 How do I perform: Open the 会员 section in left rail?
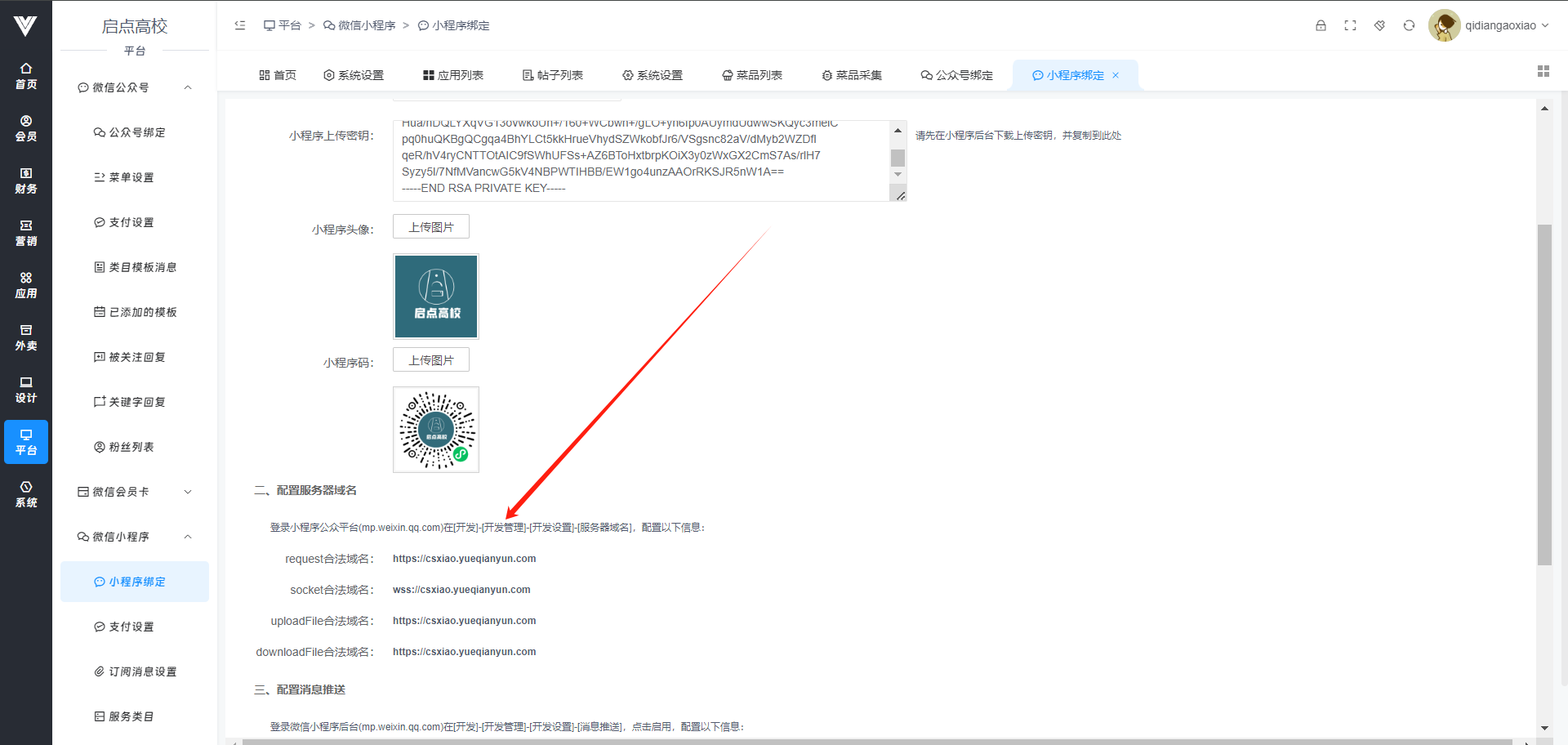click(26, 128)
